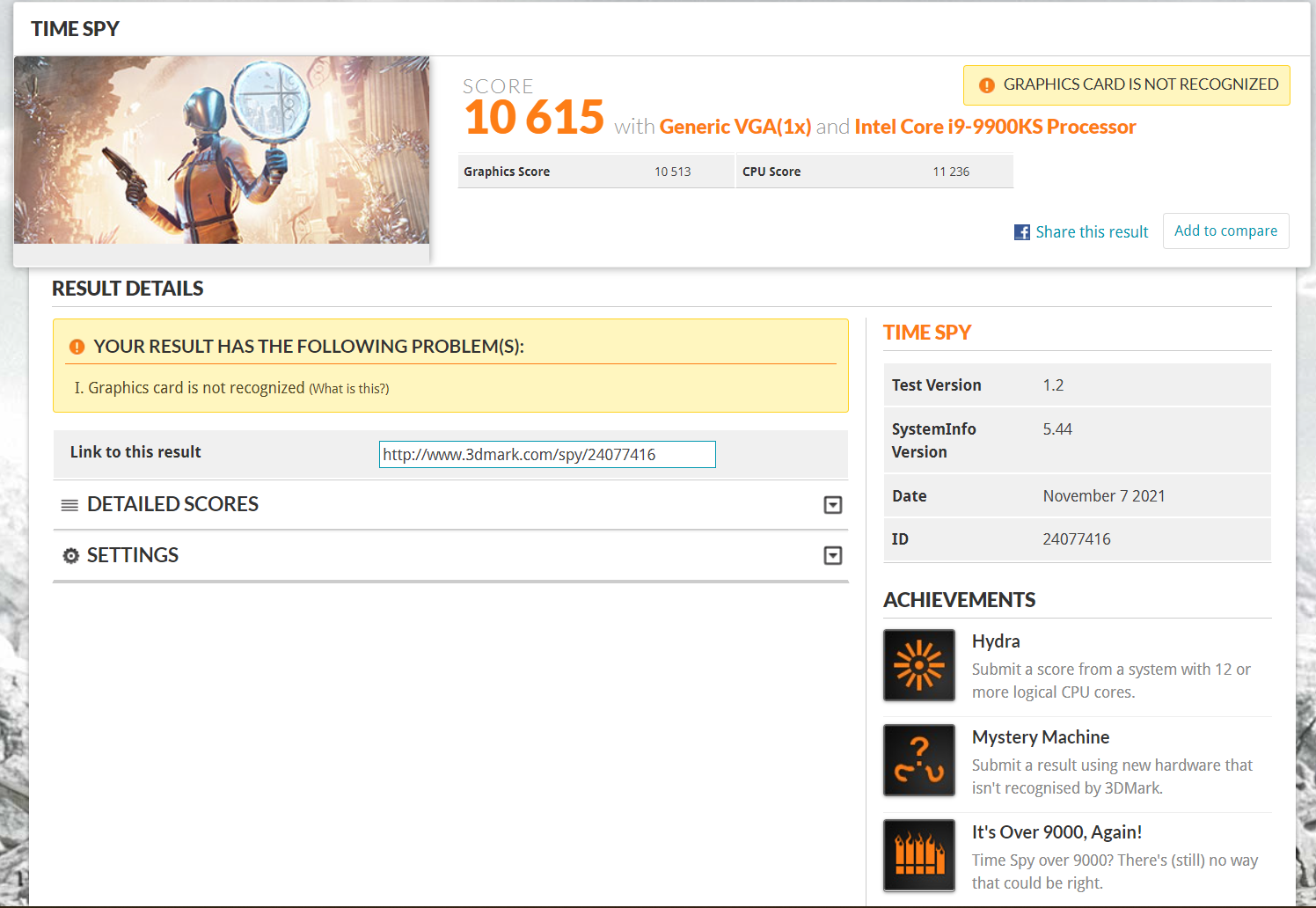Click the orange TIME SPY section heading

(x=927, y=333)
